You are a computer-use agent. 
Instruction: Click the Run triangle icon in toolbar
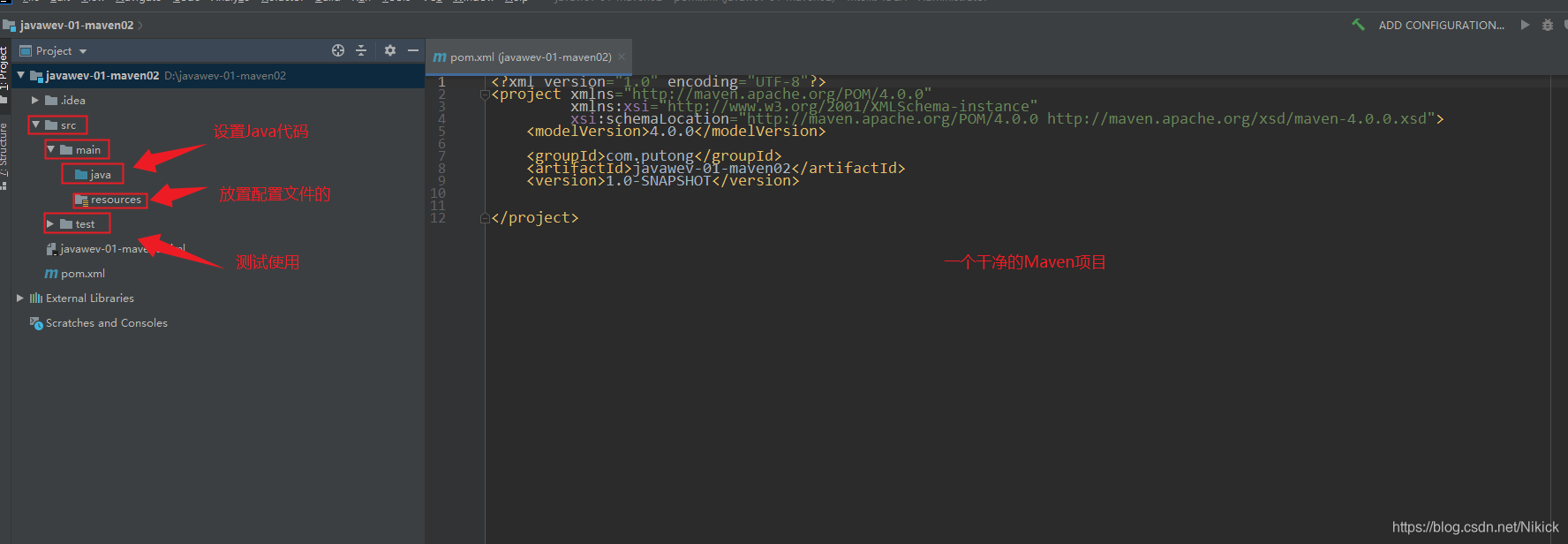pos(1525,25)
